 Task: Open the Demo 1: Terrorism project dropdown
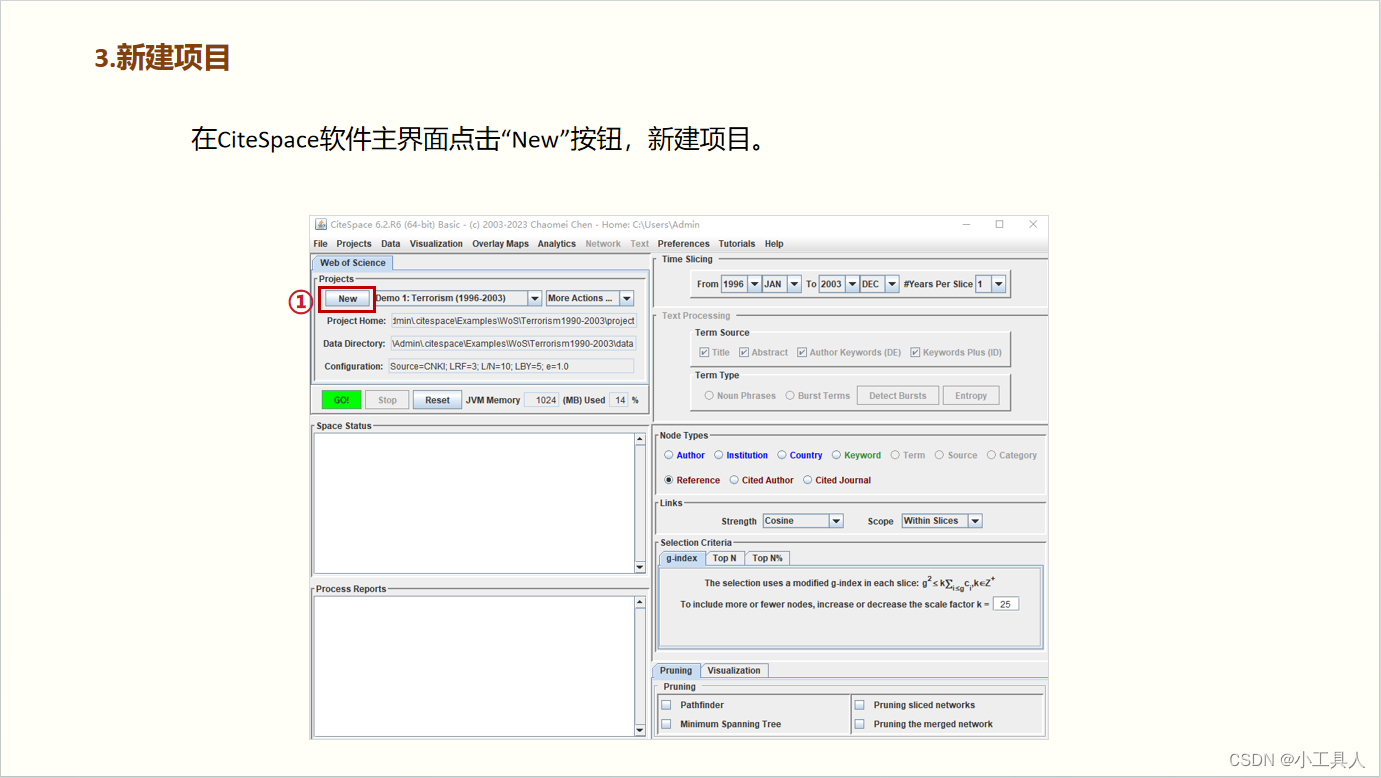coord(535,298)
